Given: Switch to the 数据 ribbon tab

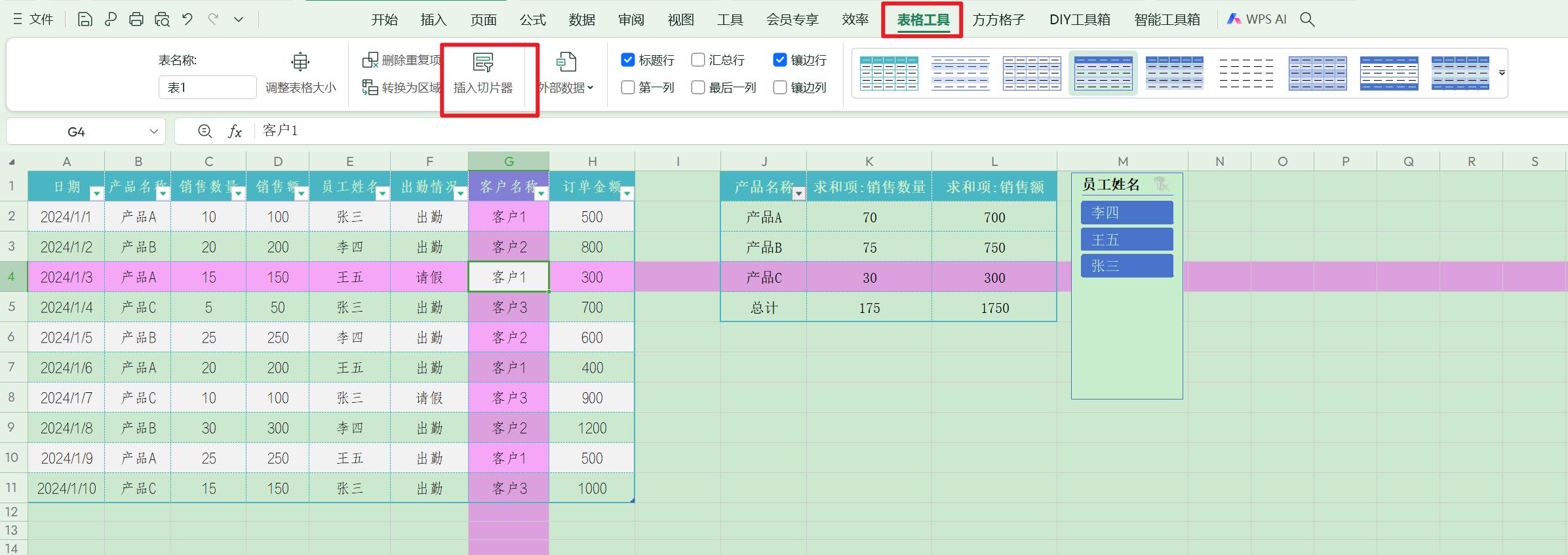Looking at the screenshot, I should [581, 20].
